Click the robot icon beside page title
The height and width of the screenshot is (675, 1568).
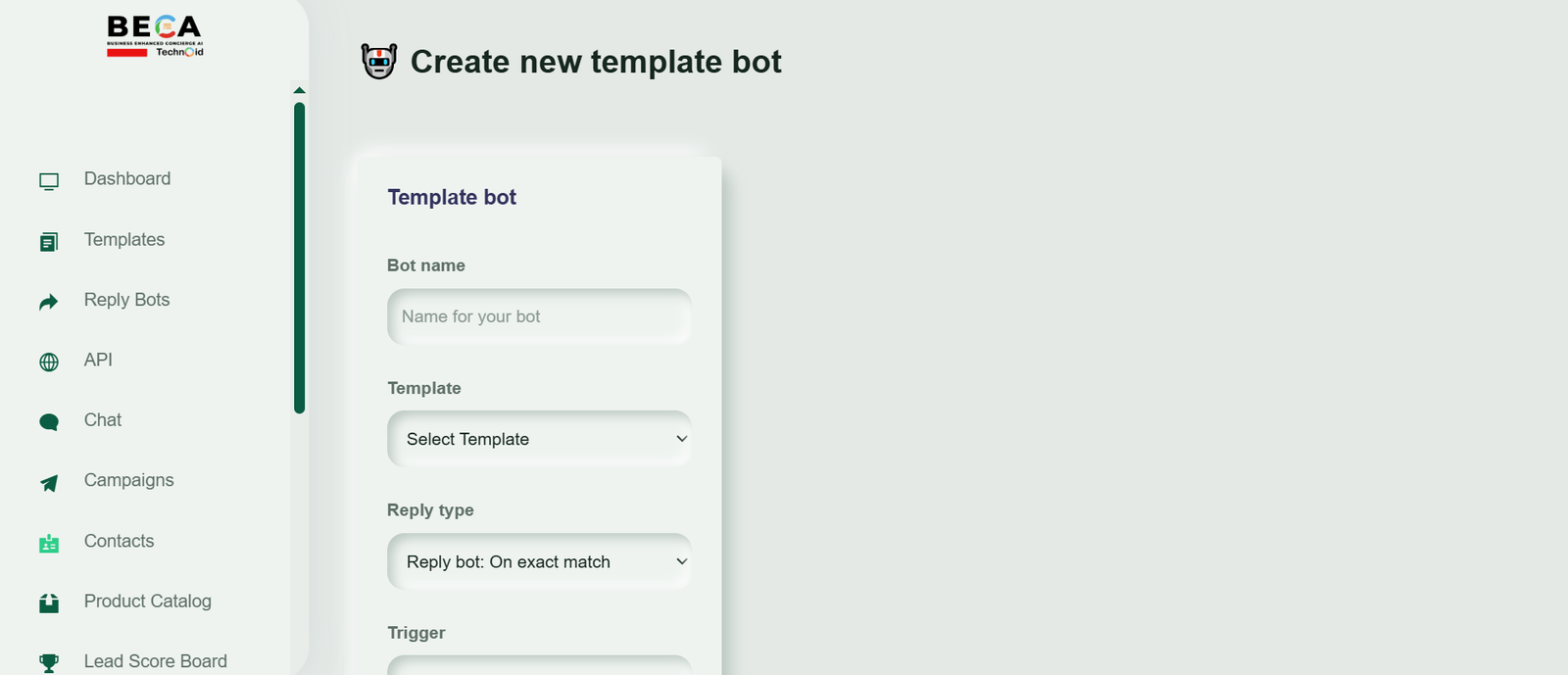(379, 62)
